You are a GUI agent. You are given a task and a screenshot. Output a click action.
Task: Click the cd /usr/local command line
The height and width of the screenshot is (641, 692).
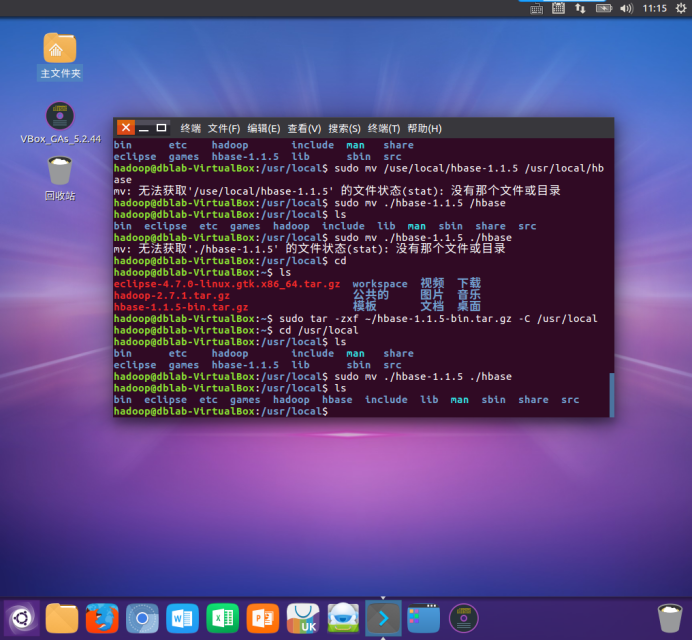pos(236,330)
